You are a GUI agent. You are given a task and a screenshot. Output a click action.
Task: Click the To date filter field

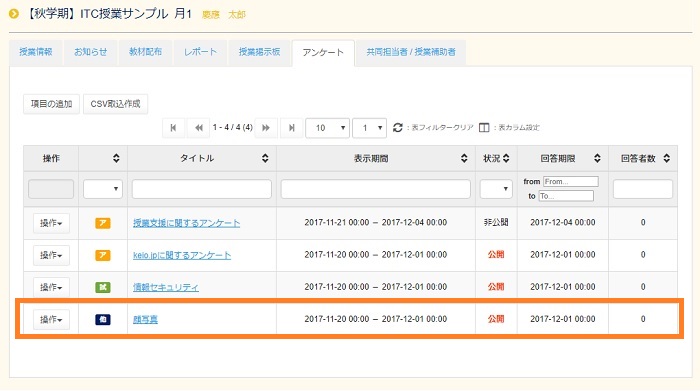tap(566, 196)
